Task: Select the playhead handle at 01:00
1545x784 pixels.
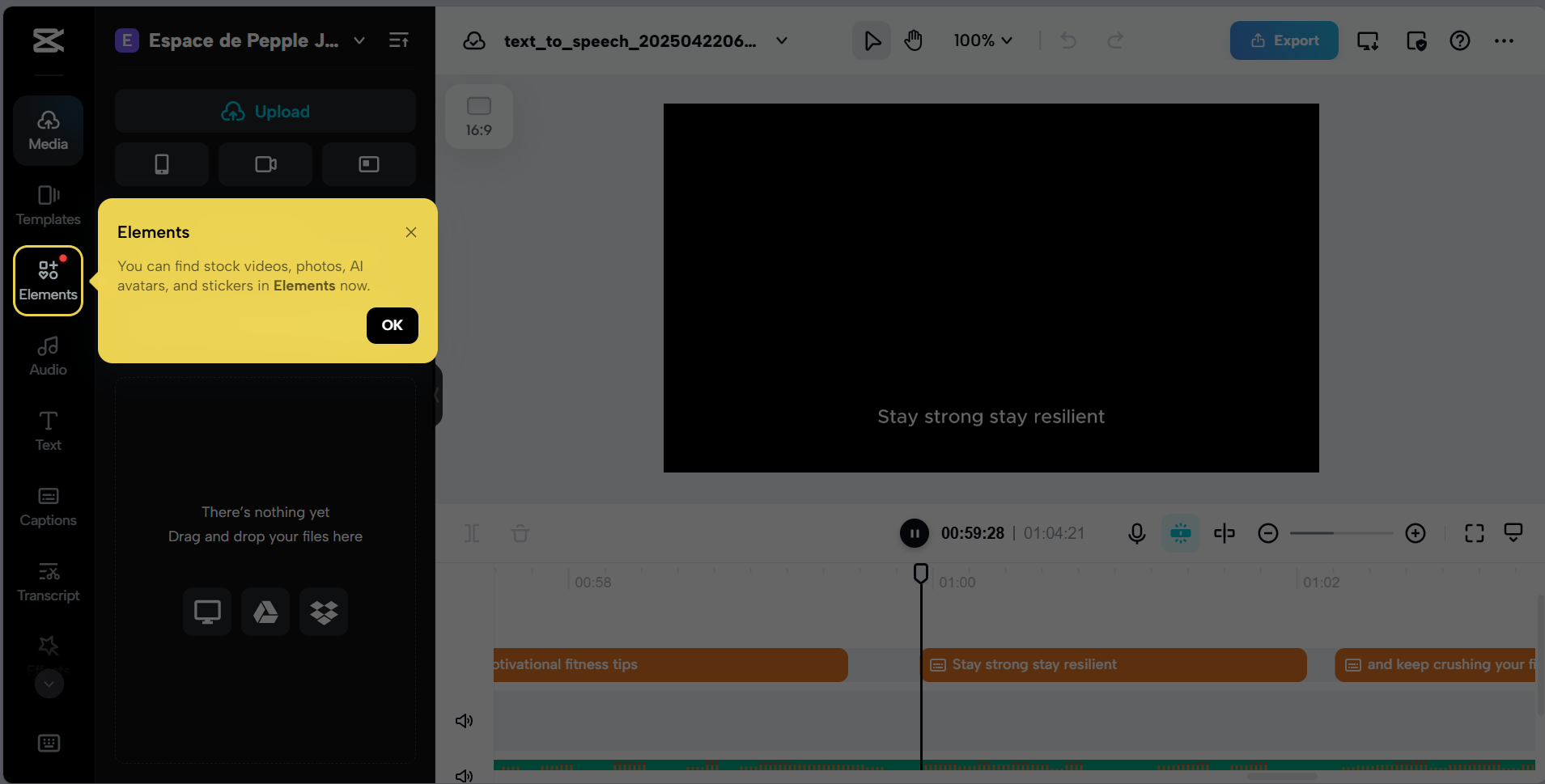Action: 921,574
